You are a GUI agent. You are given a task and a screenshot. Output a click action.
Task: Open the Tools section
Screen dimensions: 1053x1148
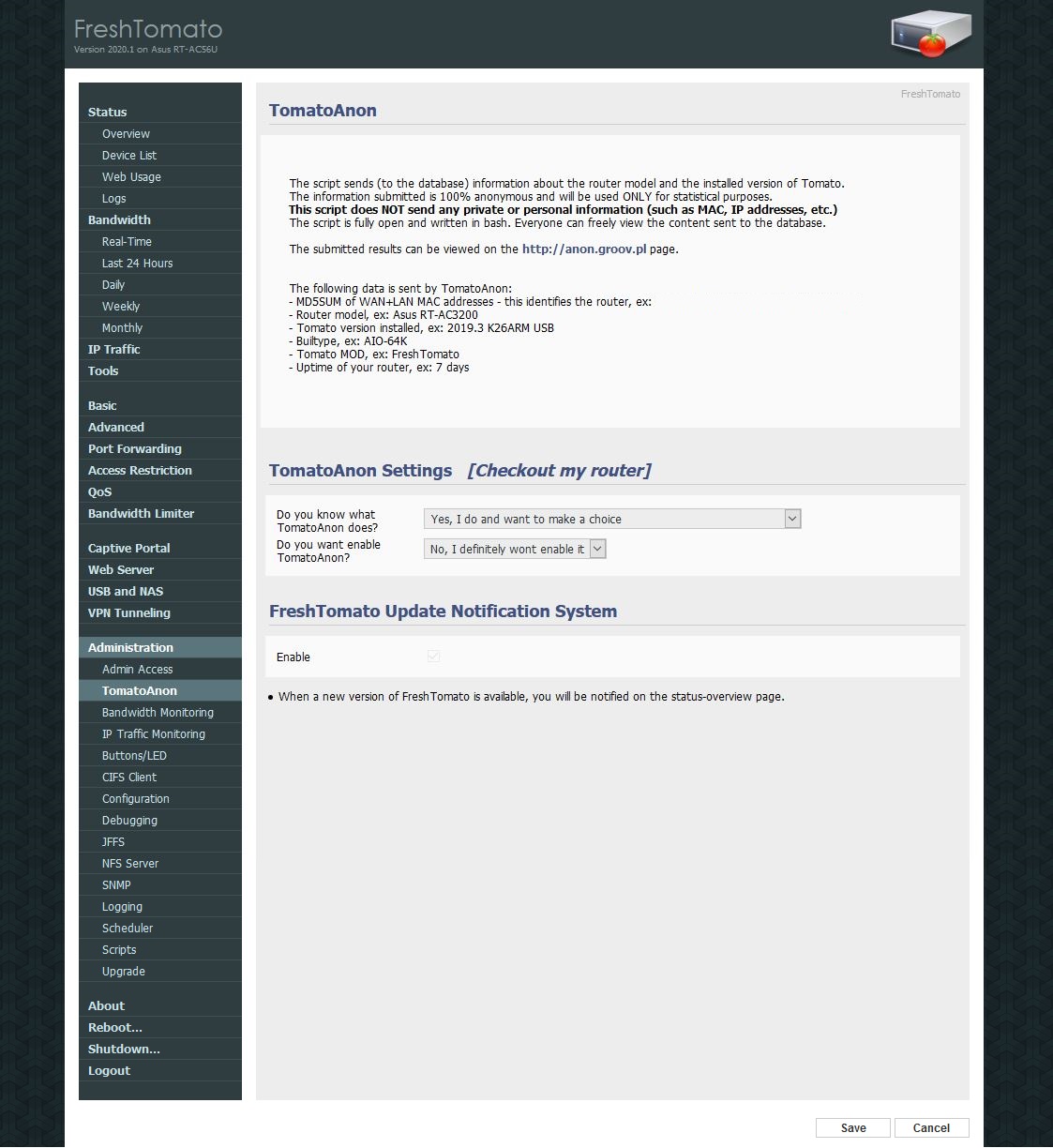160,371
